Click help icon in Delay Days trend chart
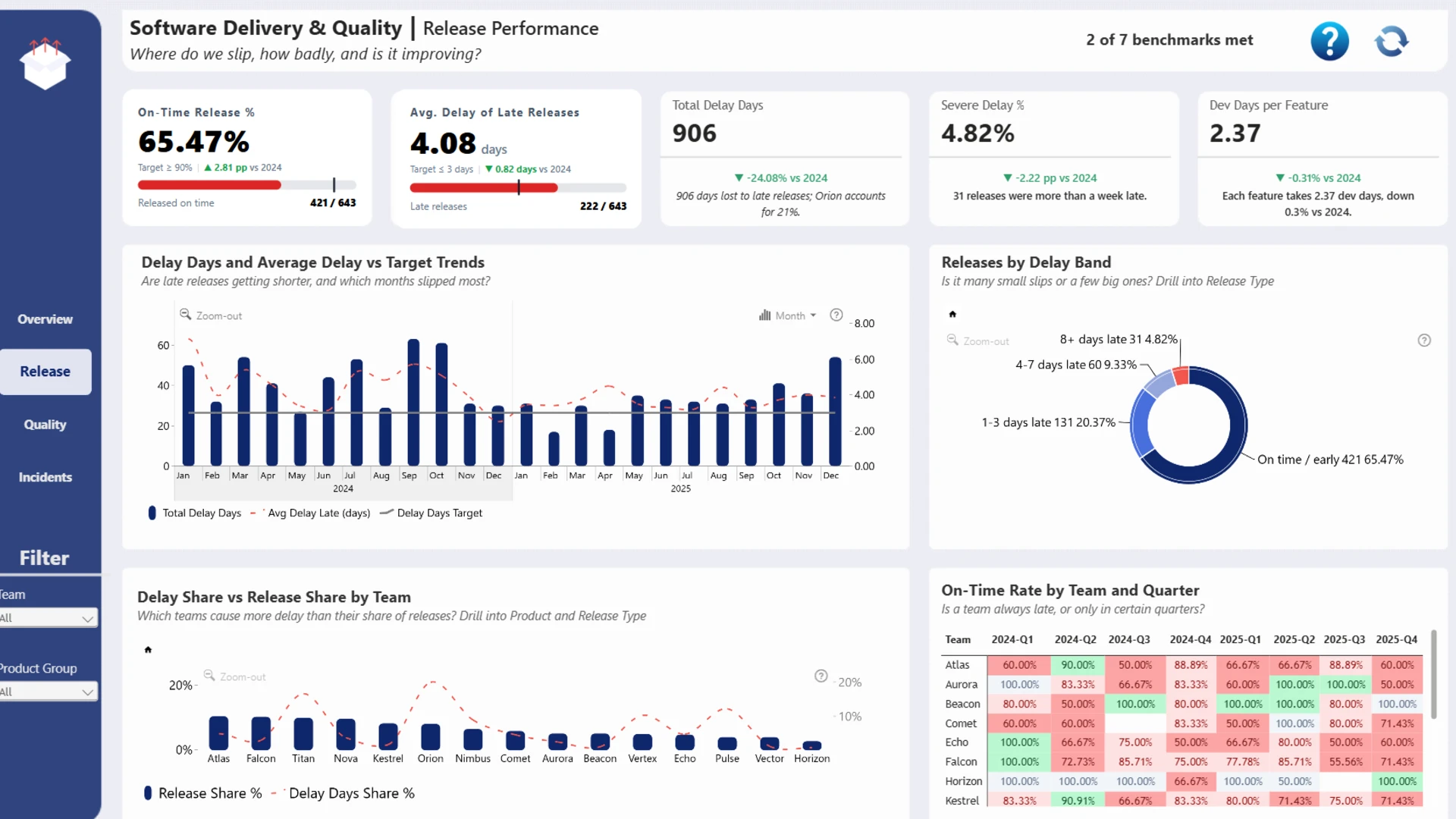This screenshot has width=1456, height=819. pyautogui.click(x=836, y=315)
